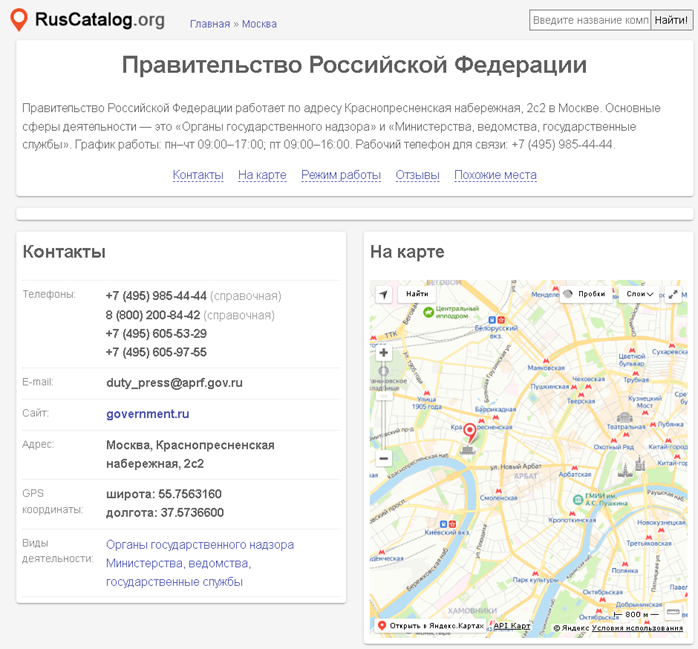The image size is (698, 649).
Task: Click phone number +7 (495) 985-44-44
Action: pyautogui.click(x=156, y=296)
